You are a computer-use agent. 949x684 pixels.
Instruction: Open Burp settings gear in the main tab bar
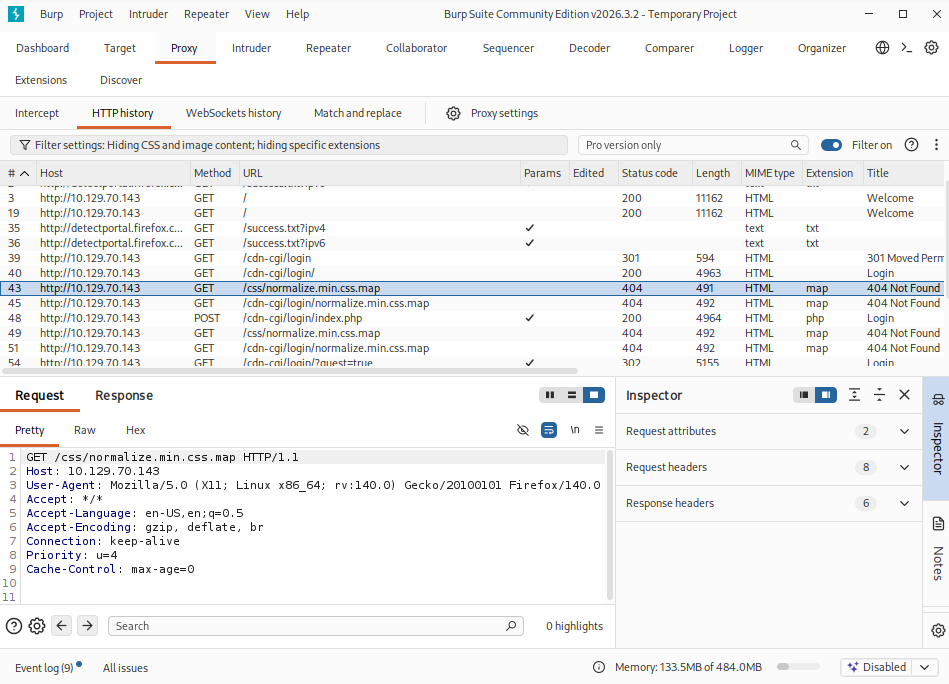point(931,48)
